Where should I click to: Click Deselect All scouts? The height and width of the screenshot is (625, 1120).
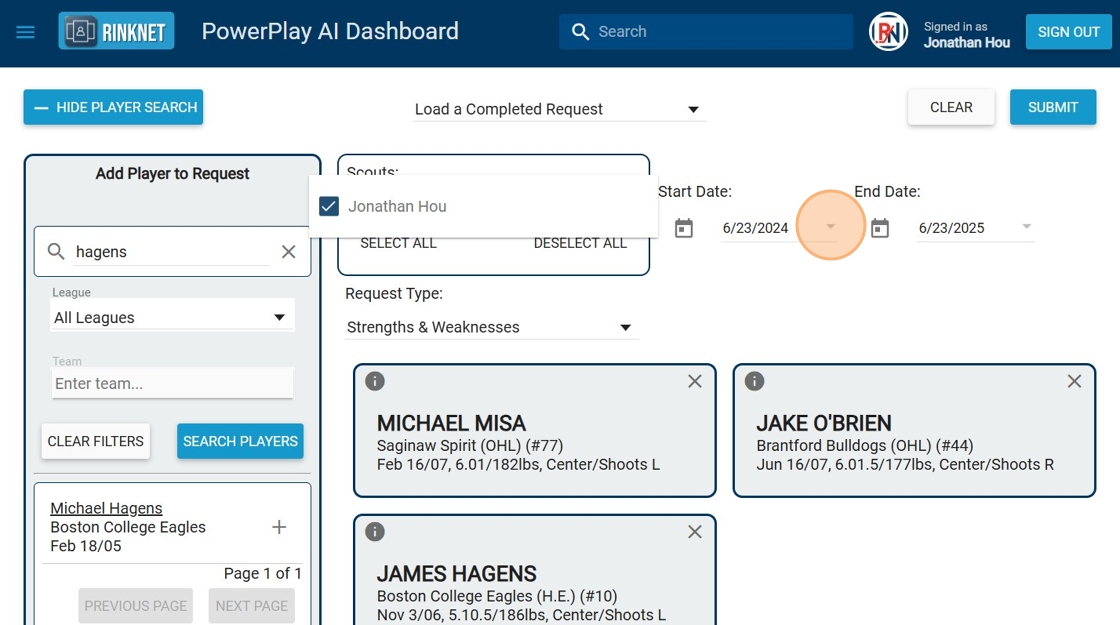click(580, 244)
